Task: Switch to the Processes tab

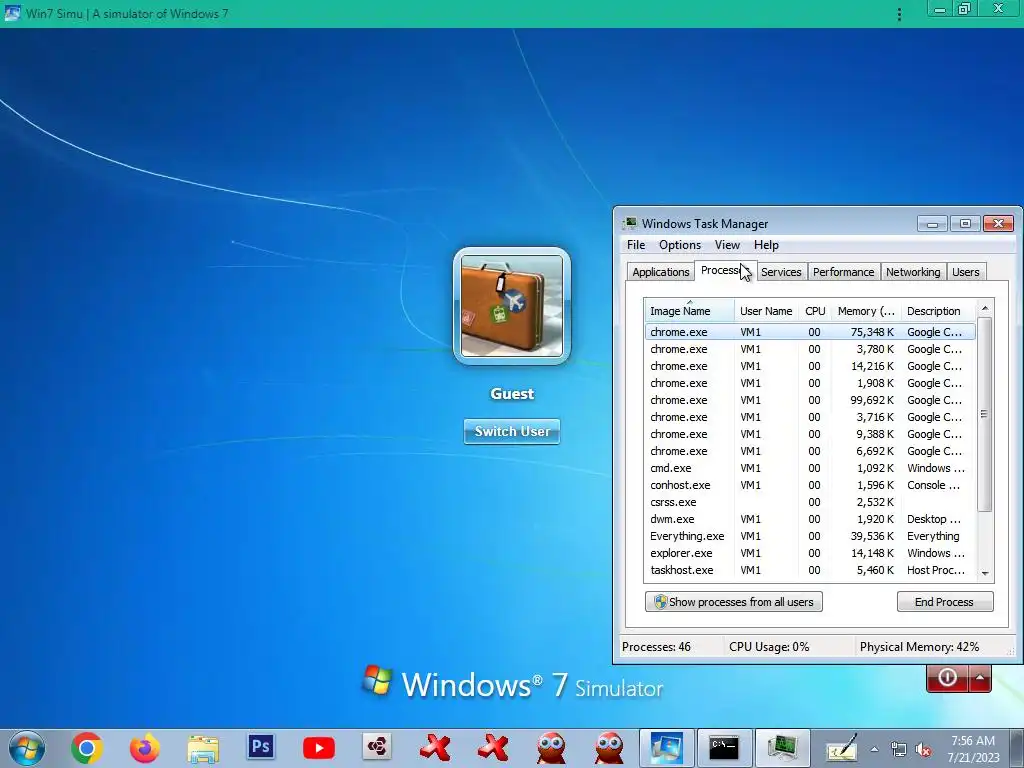Action: [x=726, y=270]
